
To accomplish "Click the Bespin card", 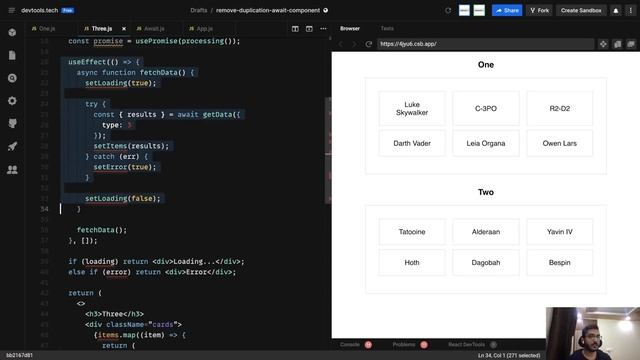I will (x=560, y=262).
